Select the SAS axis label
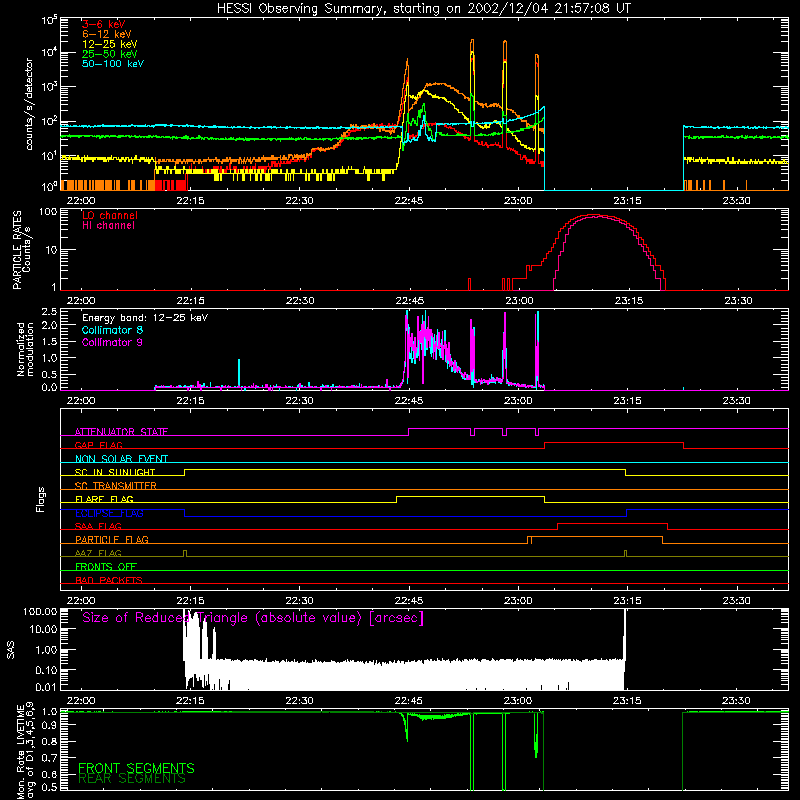Screen dimensions: 800x800 pyautogui.click(x=10, y=650)
